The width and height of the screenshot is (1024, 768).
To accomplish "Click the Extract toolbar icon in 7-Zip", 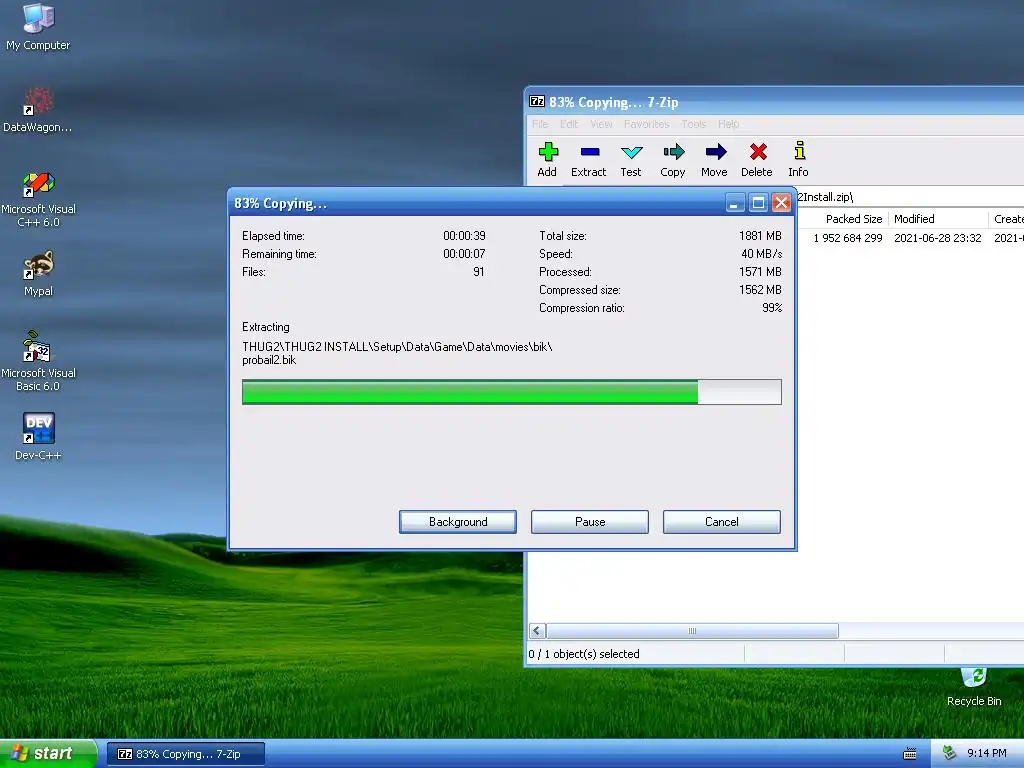I will click(x=588, y=159).
